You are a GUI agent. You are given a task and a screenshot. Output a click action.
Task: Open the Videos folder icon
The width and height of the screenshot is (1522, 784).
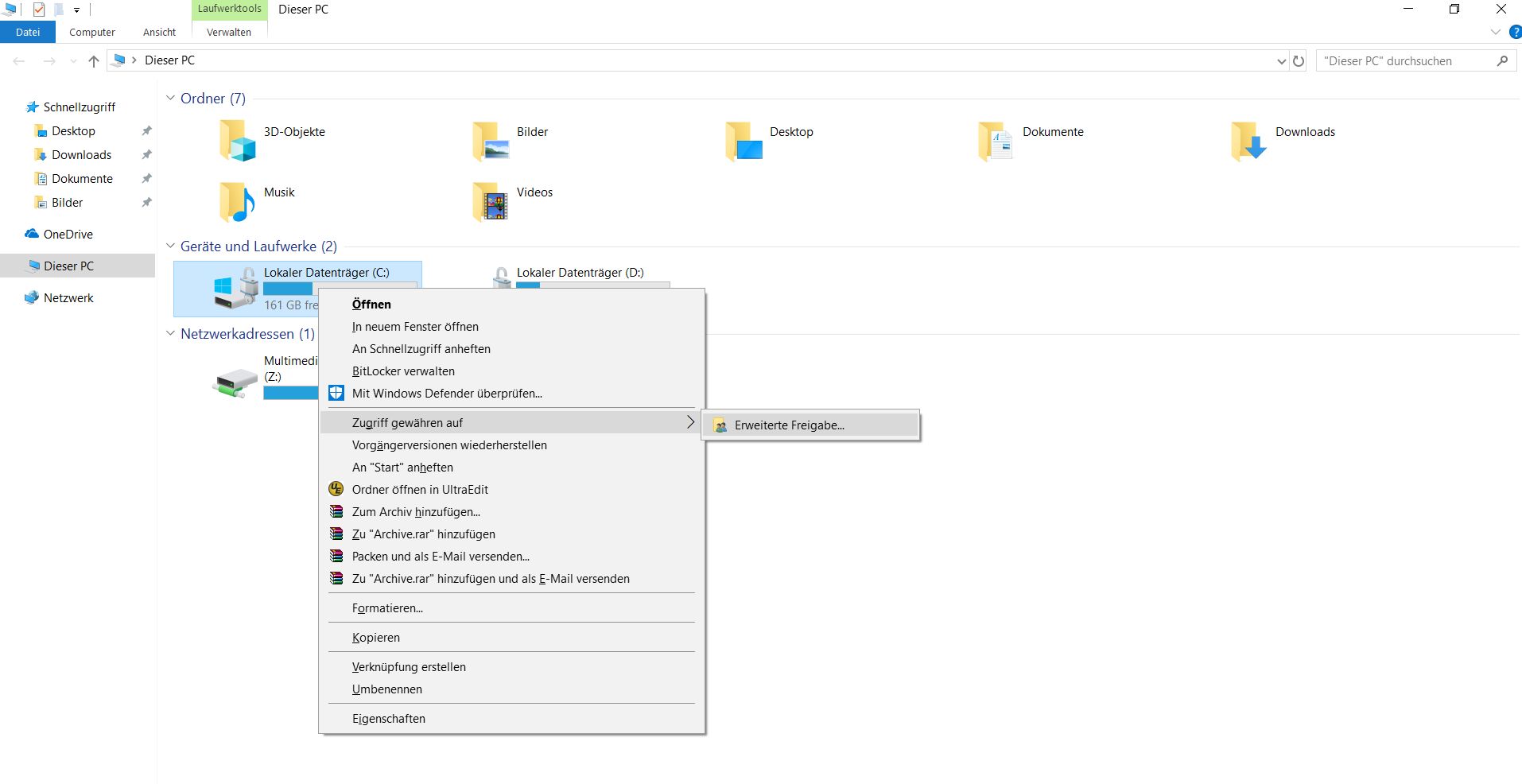(x=491, y=201)
